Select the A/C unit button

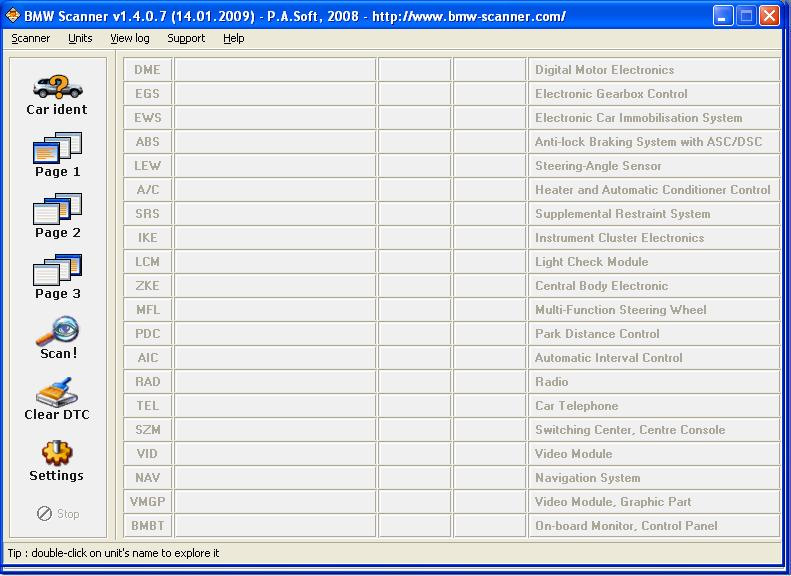coord(147,190)
